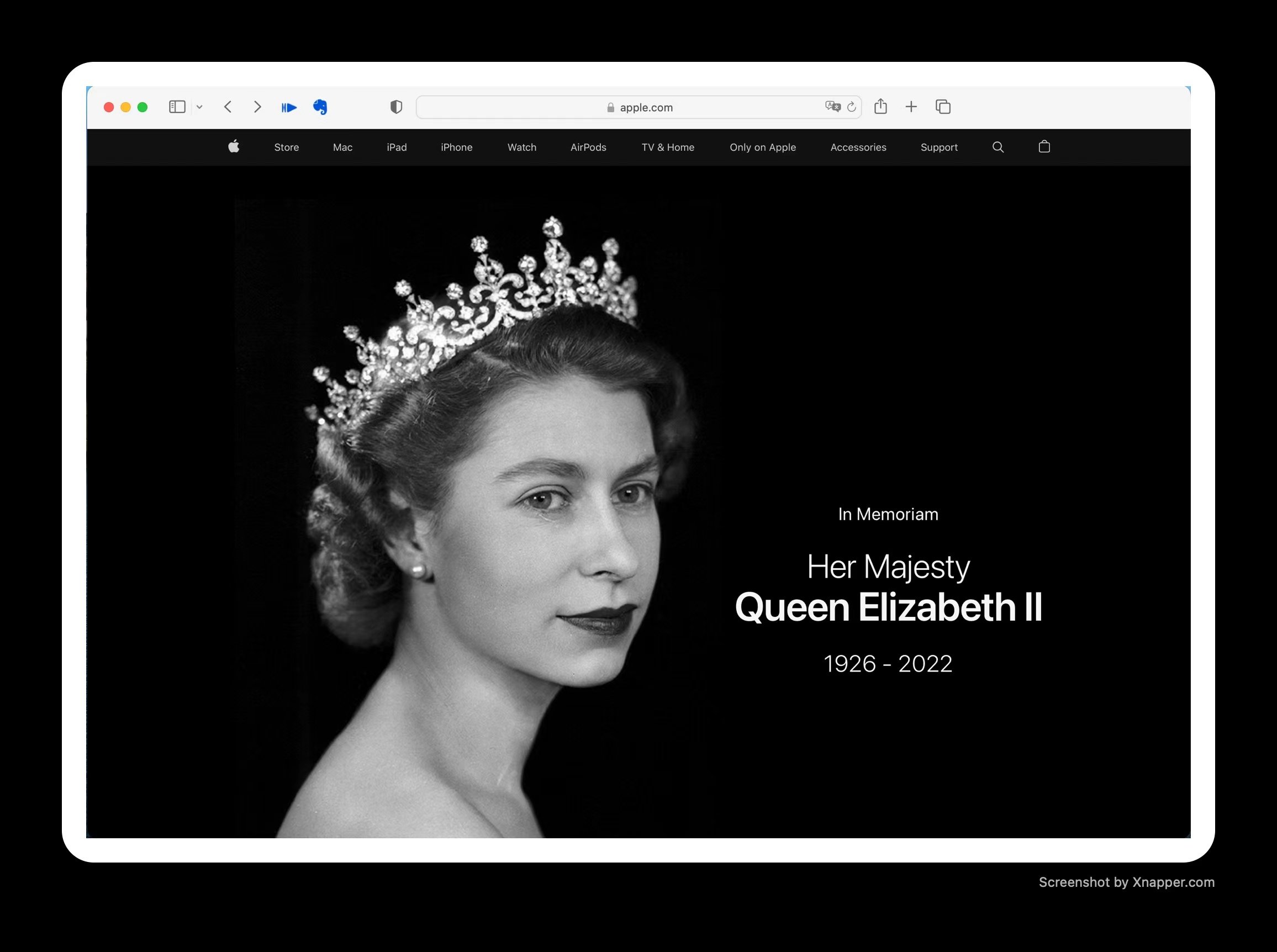
Task: Toggle the Safari sidebar
Action: coord(177,107)
